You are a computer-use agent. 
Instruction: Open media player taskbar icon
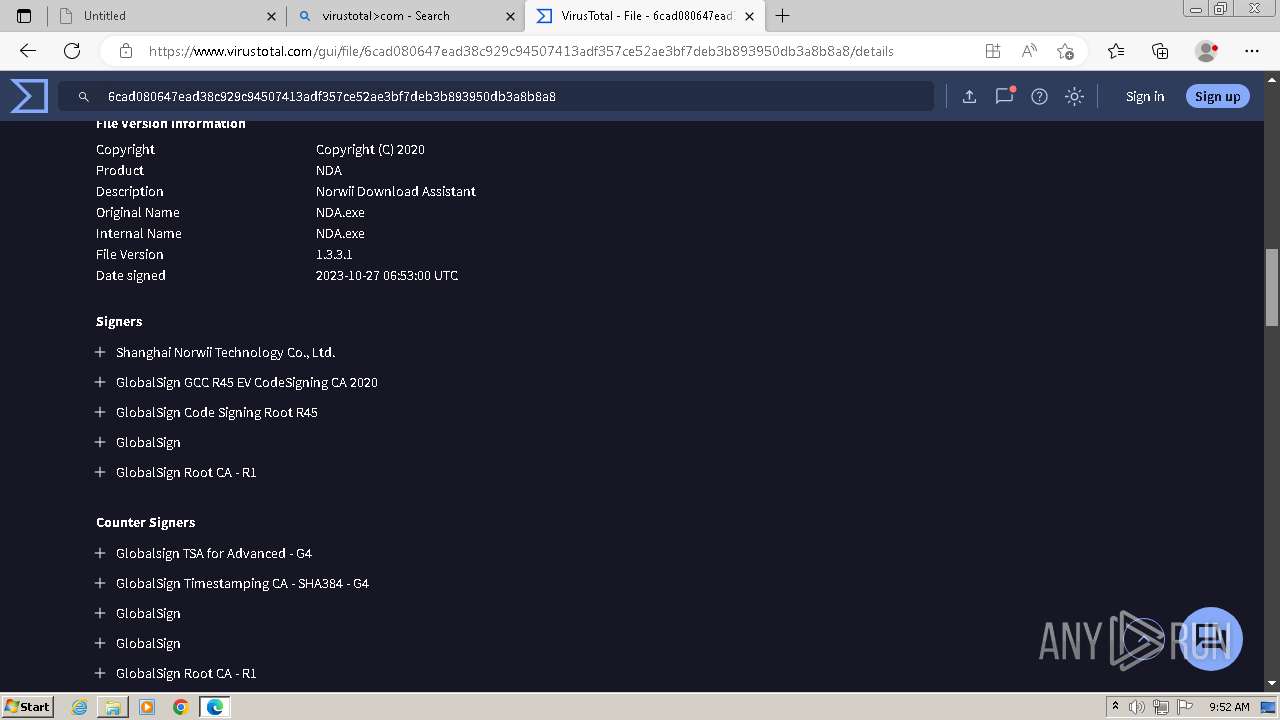pyautogui.click(x=147, y=707)
